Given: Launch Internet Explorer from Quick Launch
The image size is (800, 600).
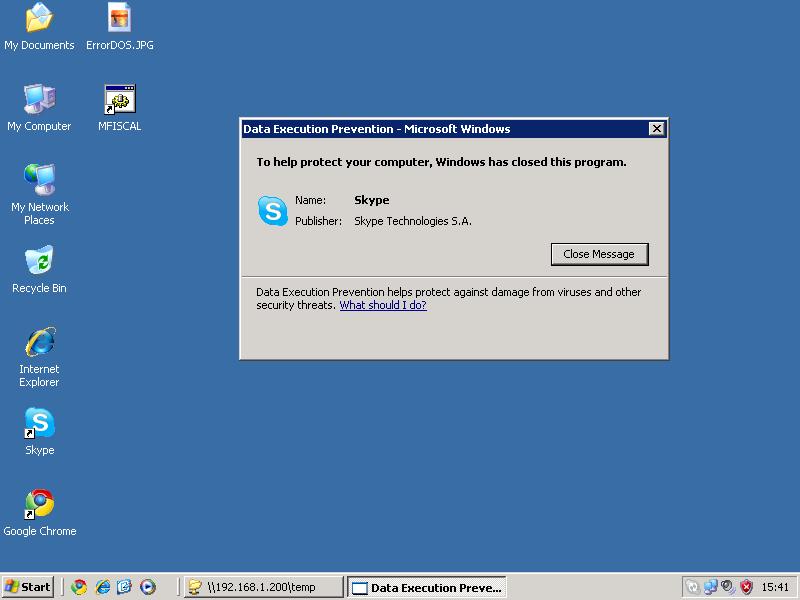Looking at the screenshot, I should pyautogui.click(x=102, y=587).
